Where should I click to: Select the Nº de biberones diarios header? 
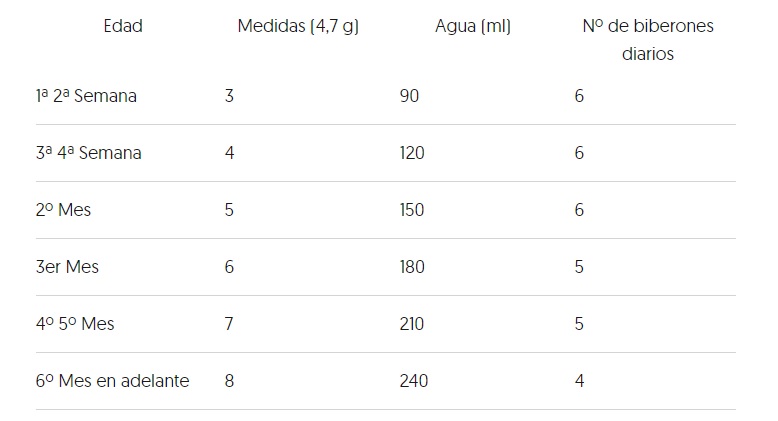click(648, 40)
